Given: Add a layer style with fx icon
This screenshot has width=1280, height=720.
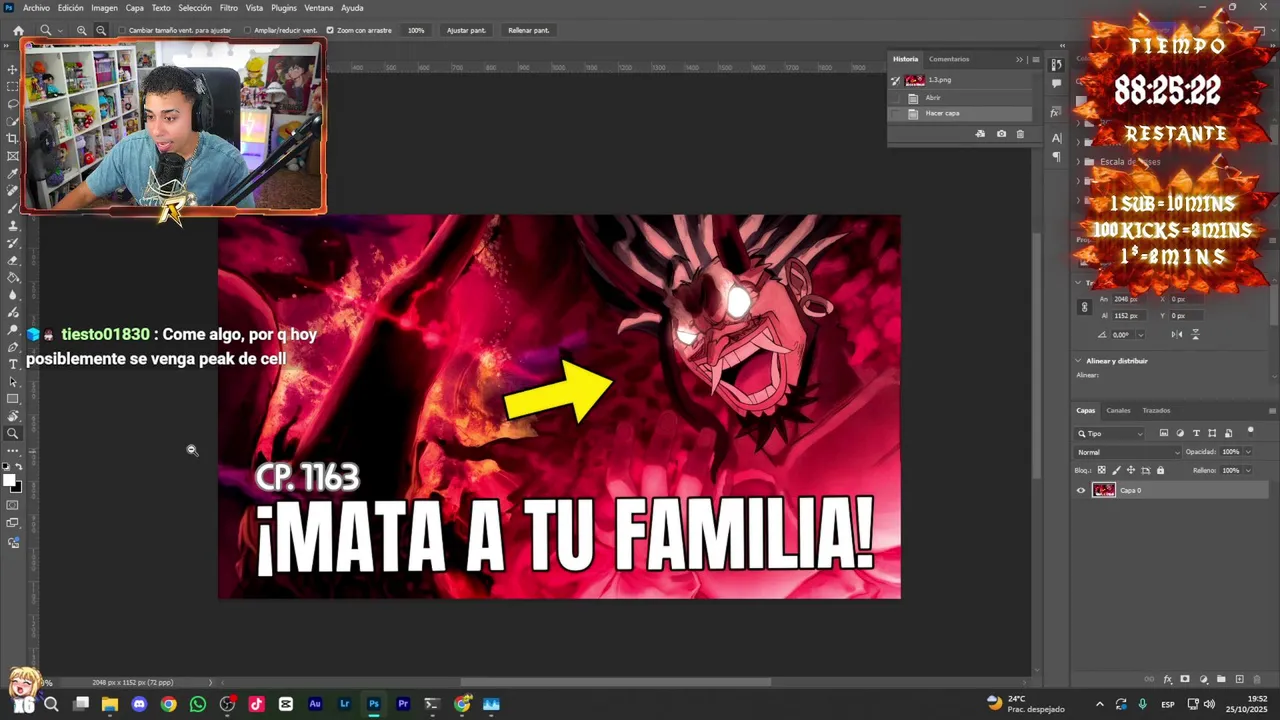Looking at the screenshot, I should [x=1167, y=679].
